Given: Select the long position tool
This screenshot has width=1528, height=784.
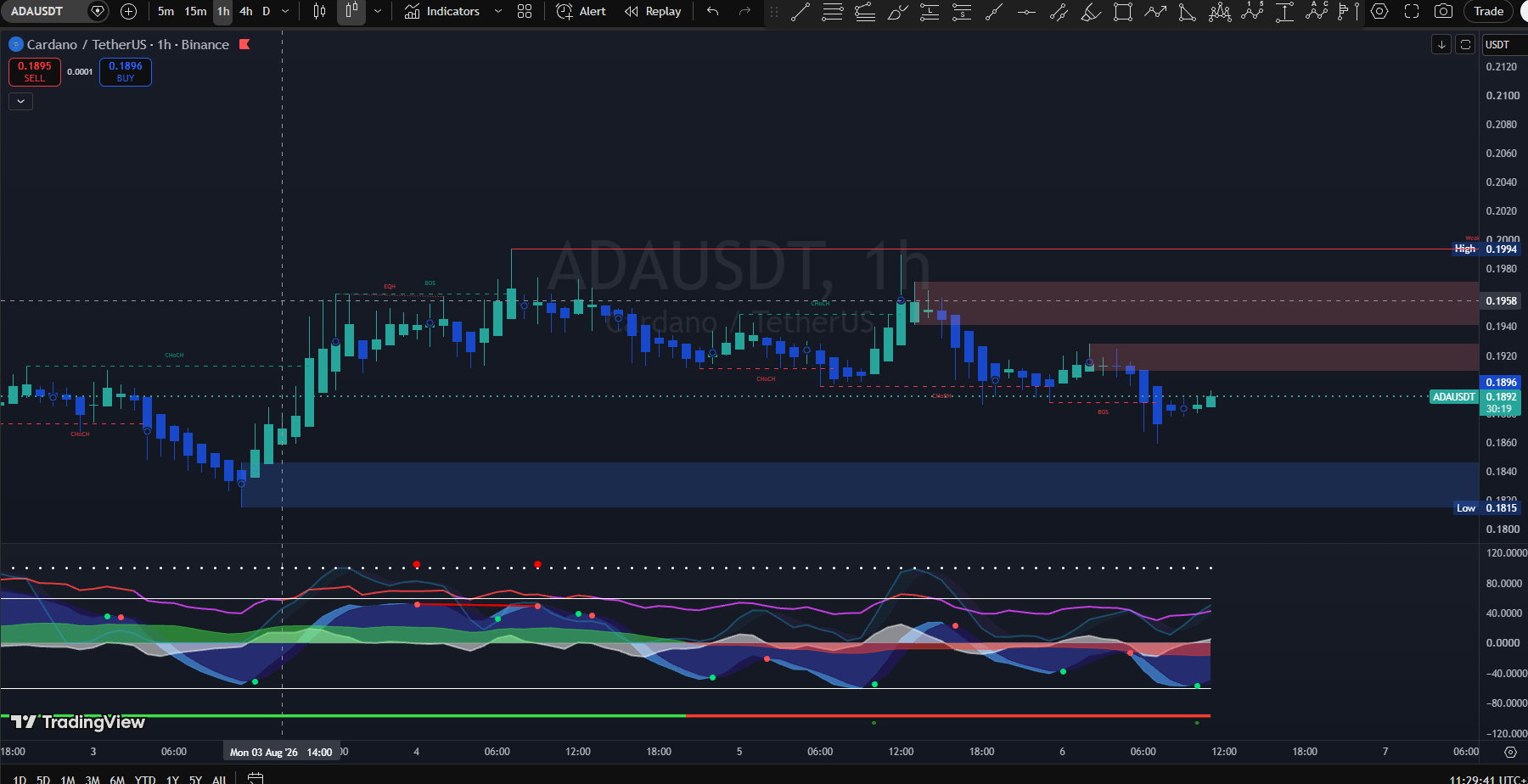Looking at the screenshot, I should 930,11.
